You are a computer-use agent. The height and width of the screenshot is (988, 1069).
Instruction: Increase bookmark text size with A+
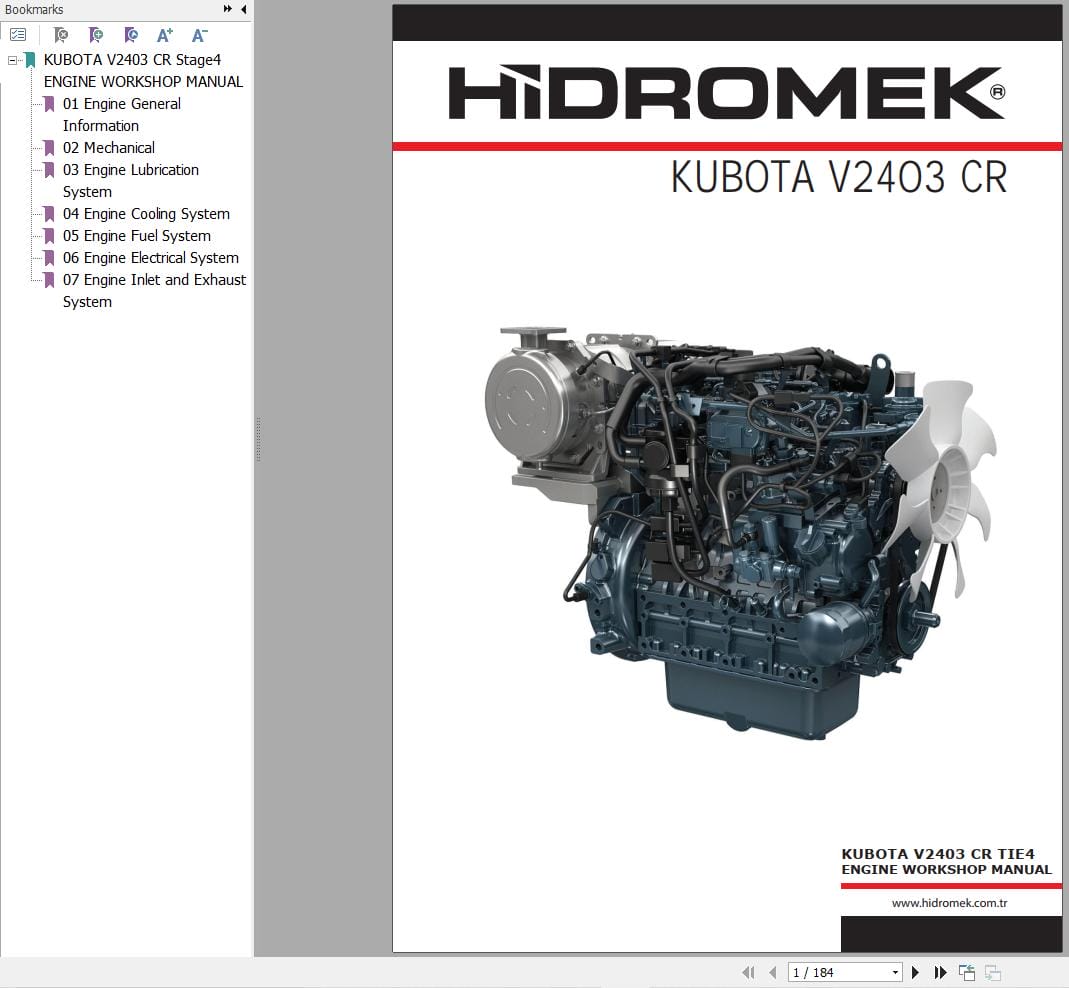pos(165,35)
